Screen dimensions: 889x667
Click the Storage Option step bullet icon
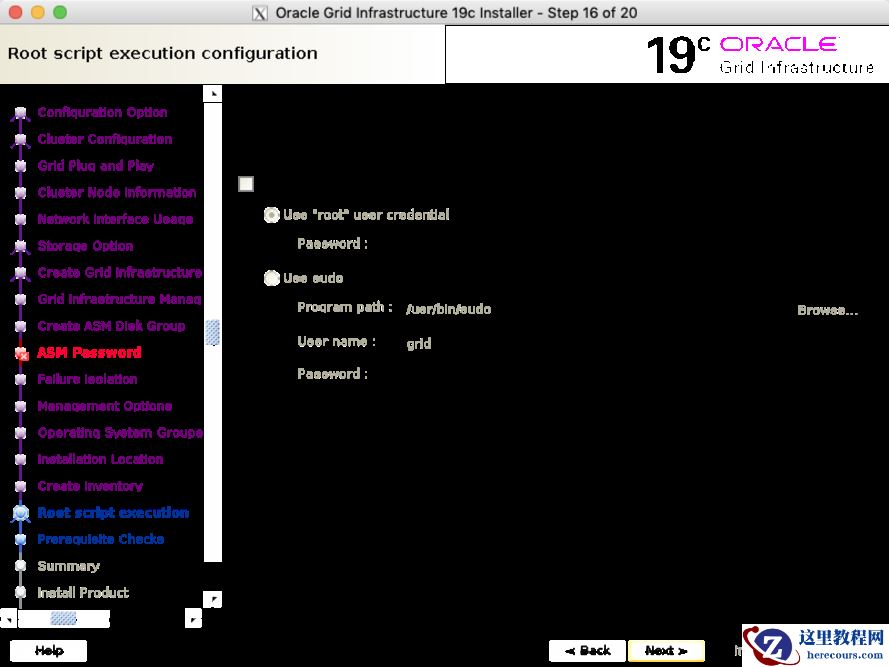click(x=20, y=246)
